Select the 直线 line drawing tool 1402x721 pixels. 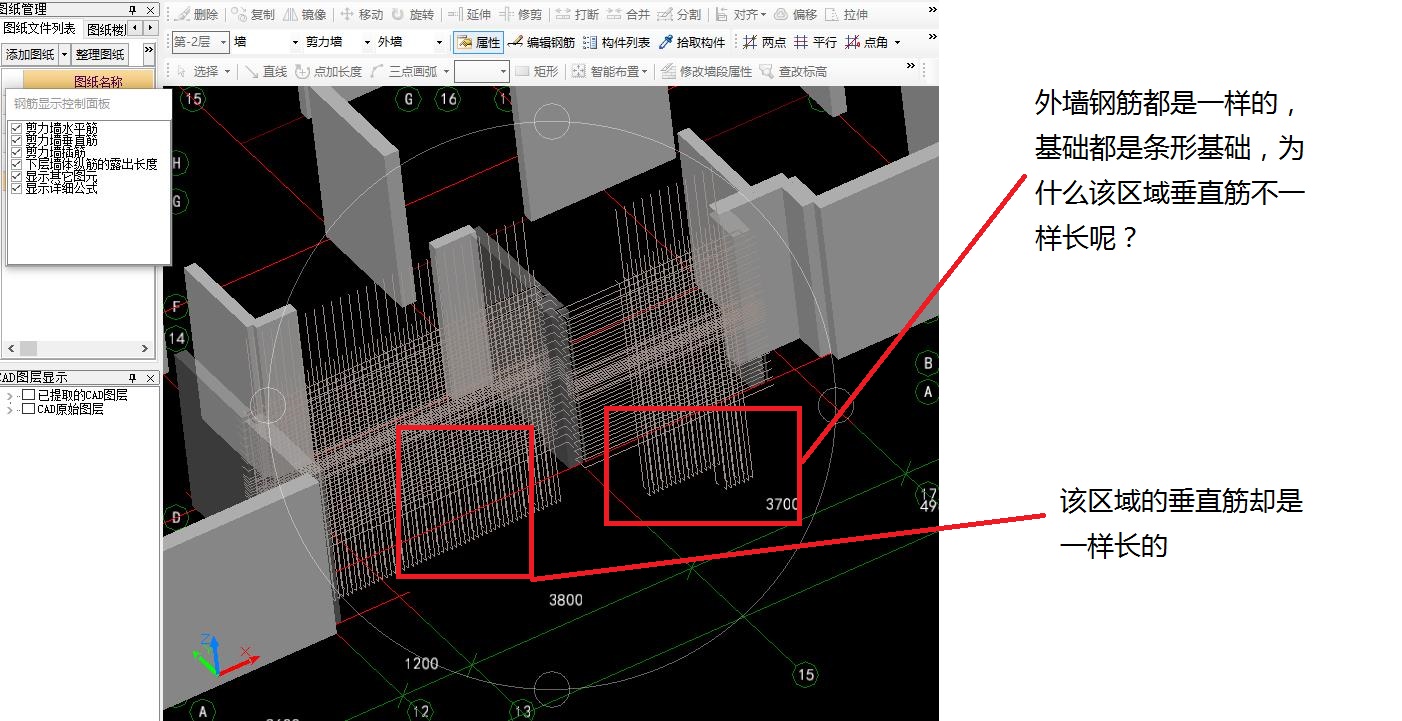(x=266, y=71)
